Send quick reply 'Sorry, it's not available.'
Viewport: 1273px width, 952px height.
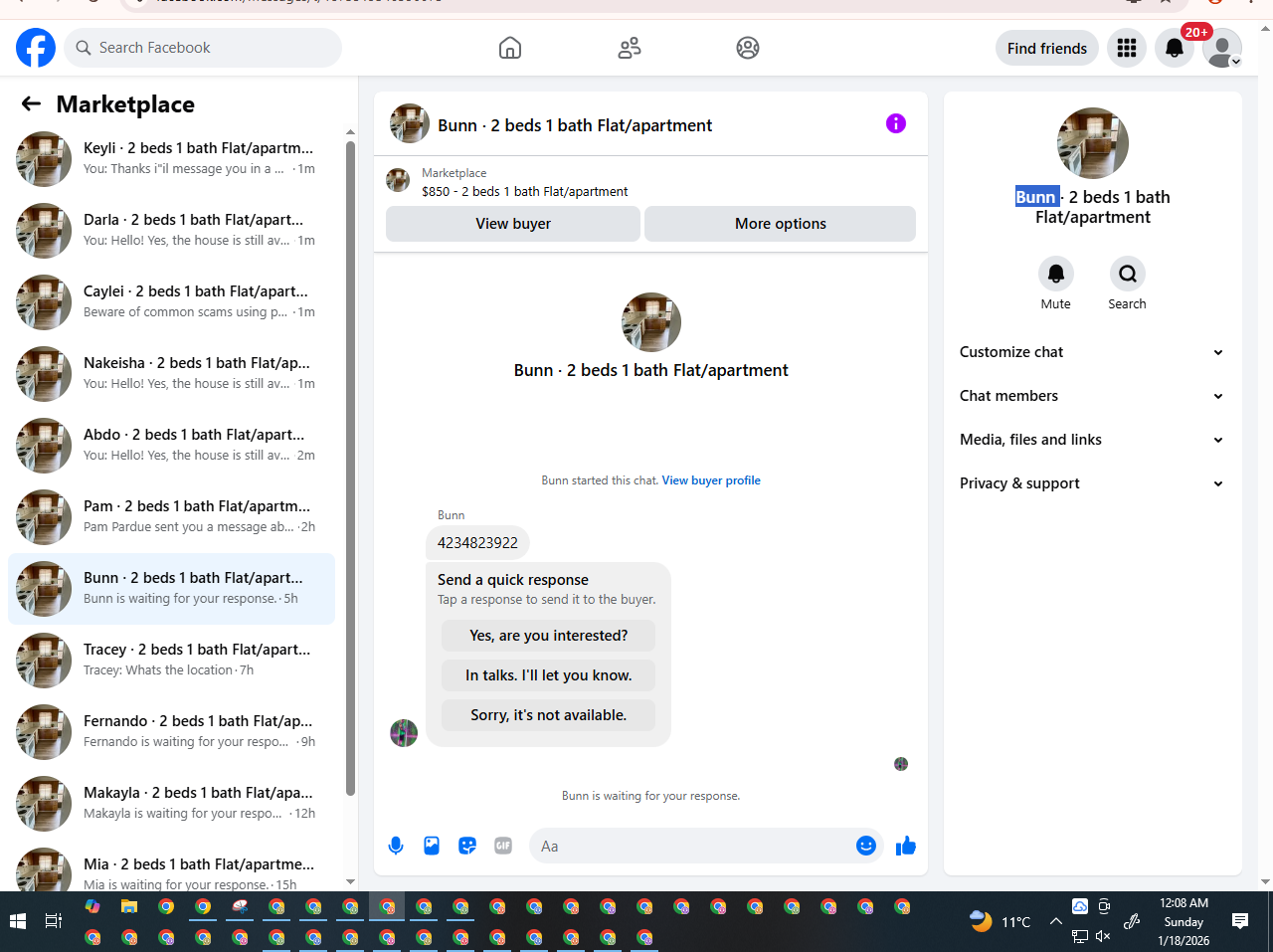point(549,715)
